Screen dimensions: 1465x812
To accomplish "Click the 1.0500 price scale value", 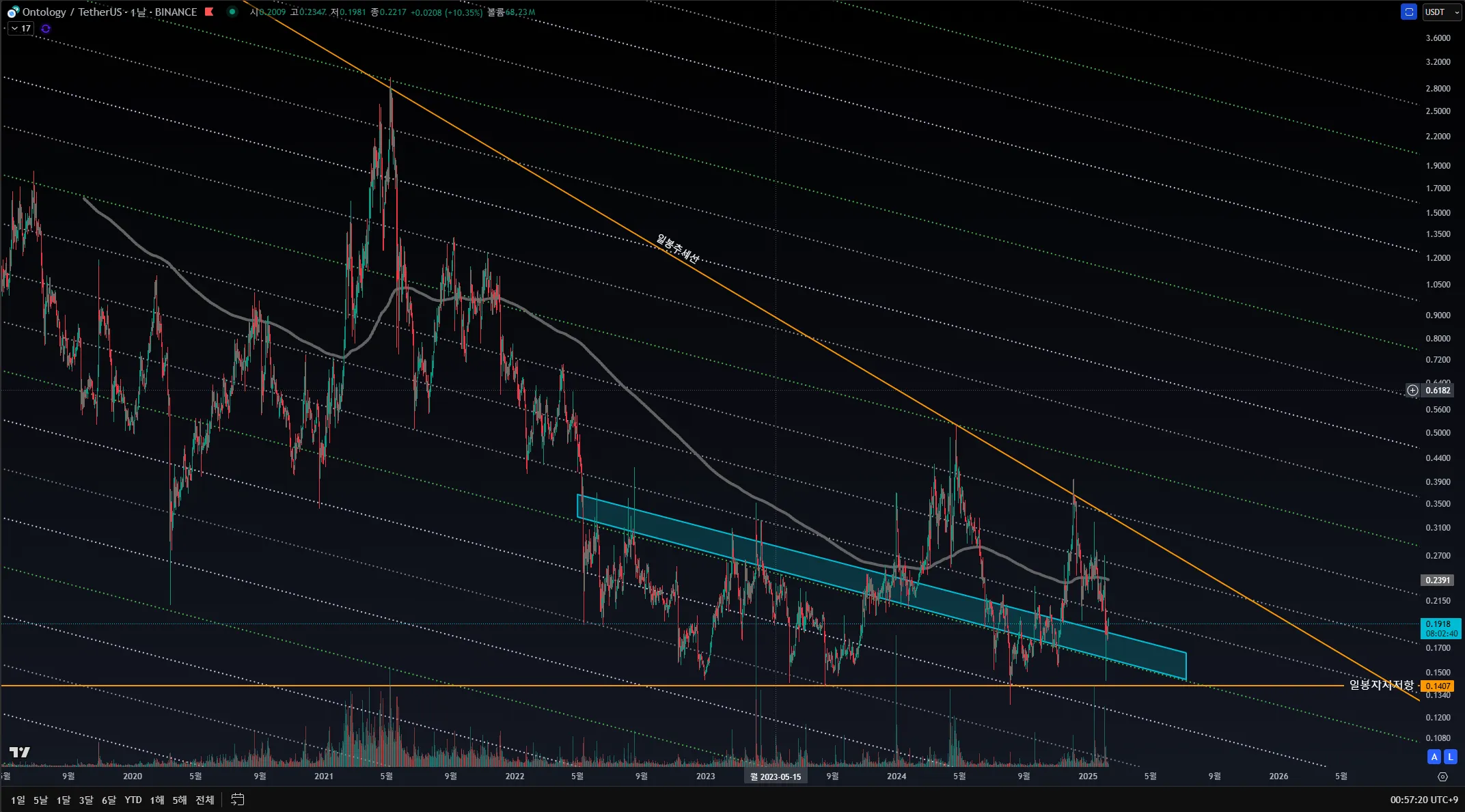I will click(1438, 285).
